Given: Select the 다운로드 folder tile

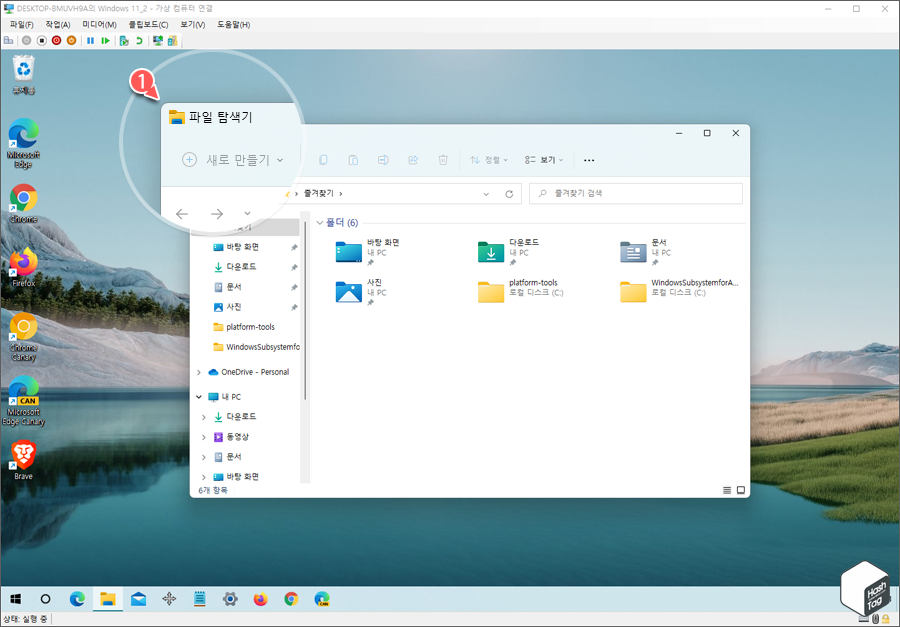Looking at the screenshot, I should (x=510, y=252).
